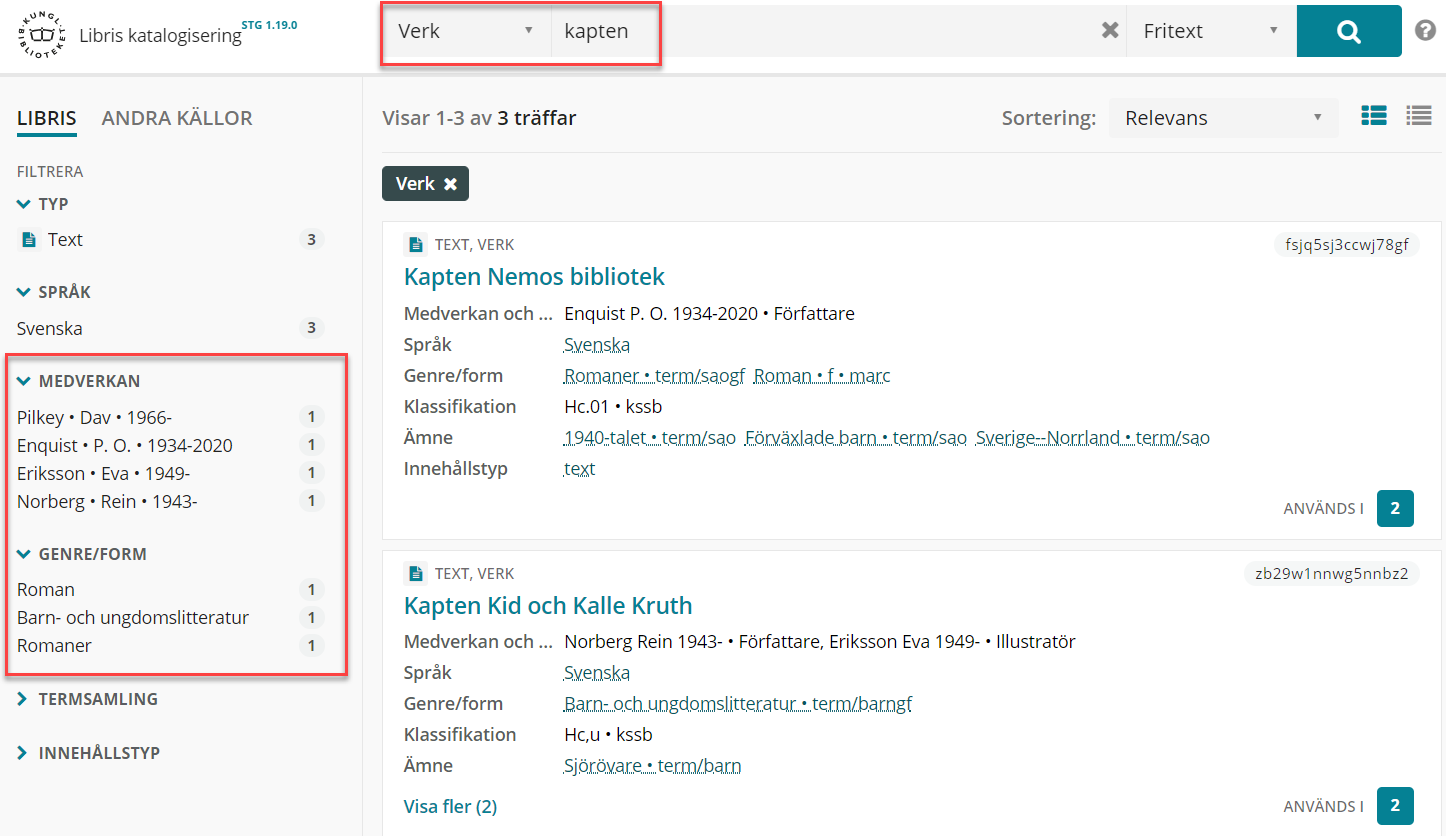Click document icon on Kapten Nemos bibliotek card
The image size is (1446, 836).
415,244
